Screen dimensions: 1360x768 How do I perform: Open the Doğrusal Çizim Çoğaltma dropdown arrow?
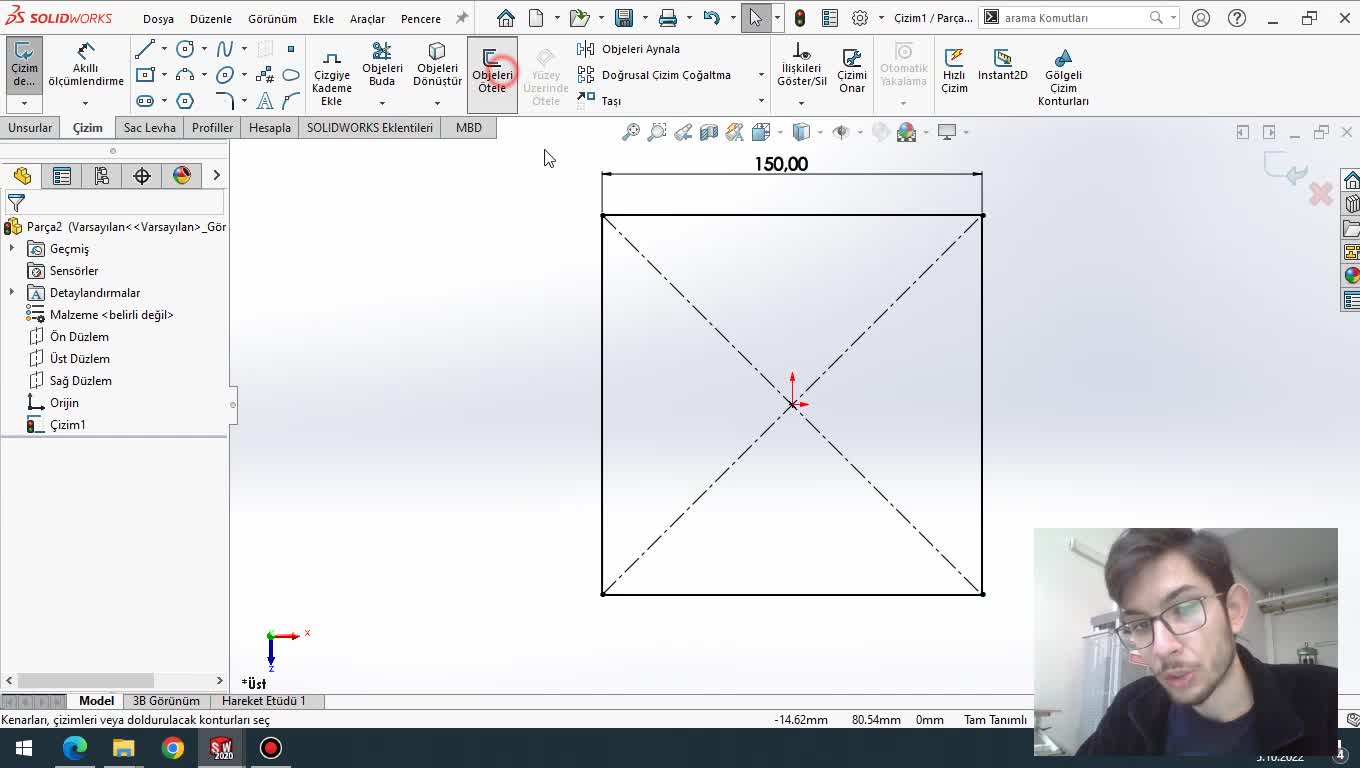tap(761, 75)
